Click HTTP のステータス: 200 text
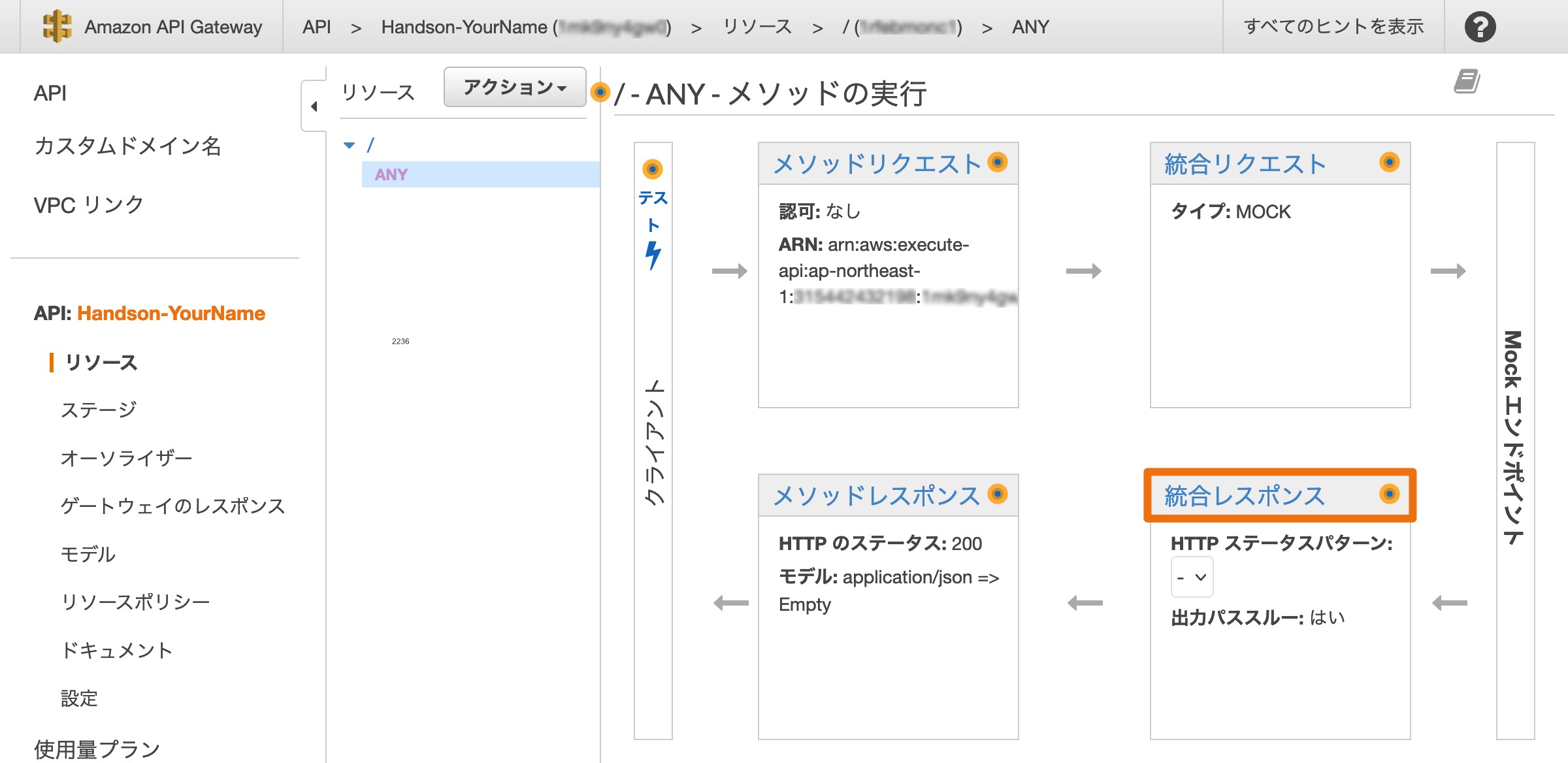The height and width of the screenshot is (763, 1568). click(x=880, y=544)
